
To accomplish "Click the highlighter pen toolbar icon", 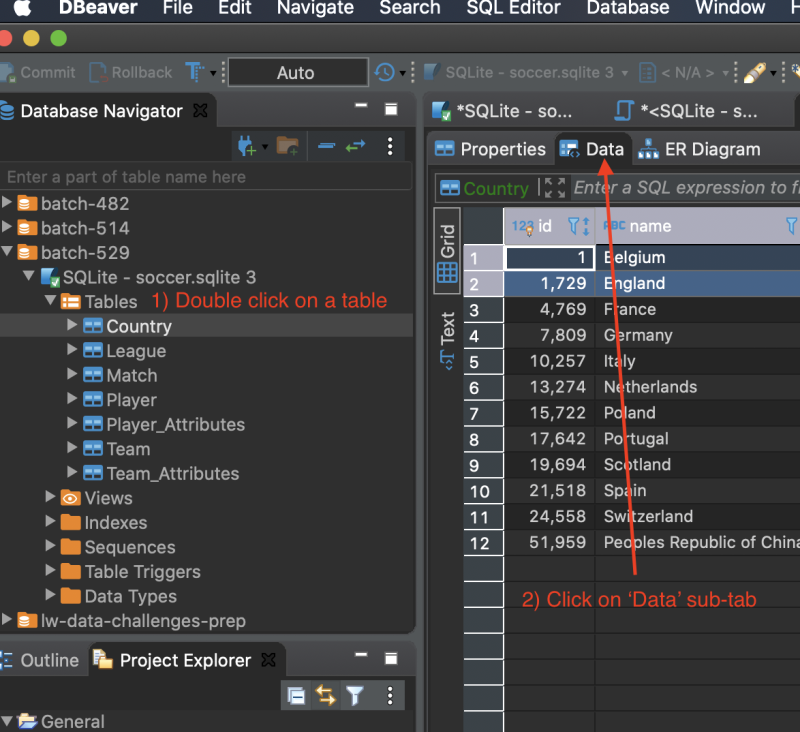I will click(x=755, y=72).
